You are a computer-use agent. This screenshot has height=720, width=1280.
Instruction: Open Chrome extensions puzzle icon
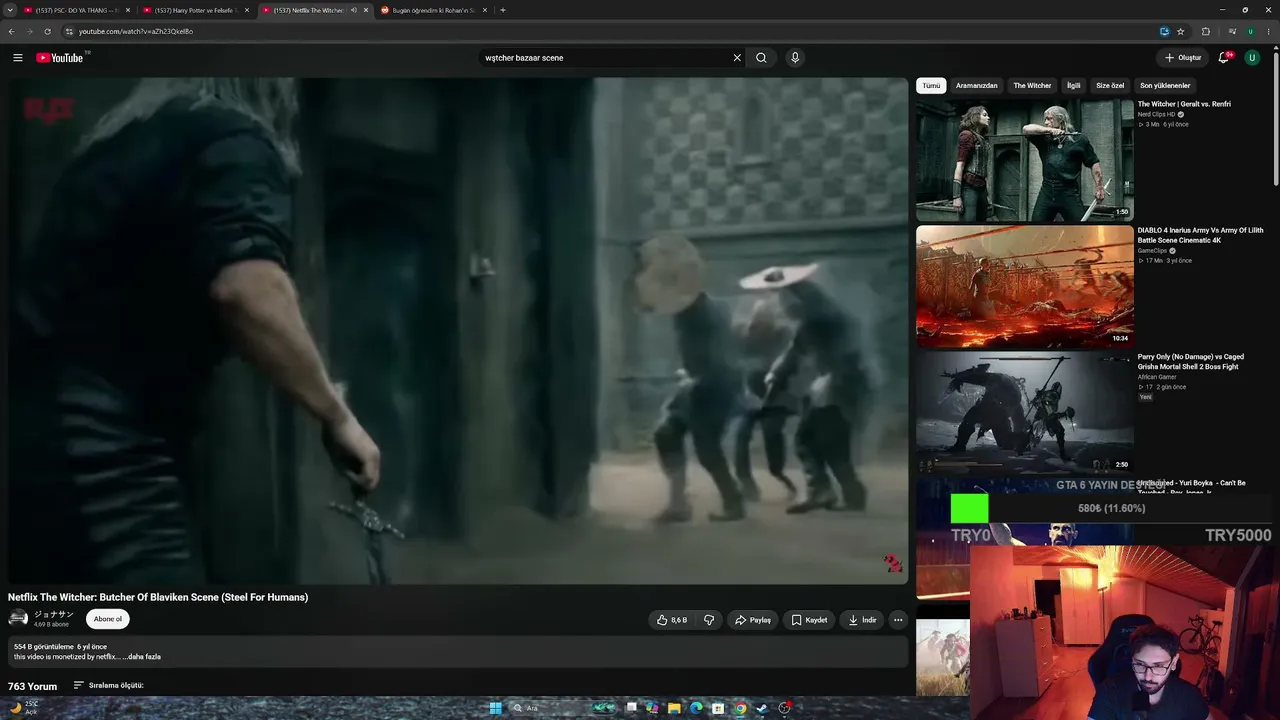click(1206, 31)
